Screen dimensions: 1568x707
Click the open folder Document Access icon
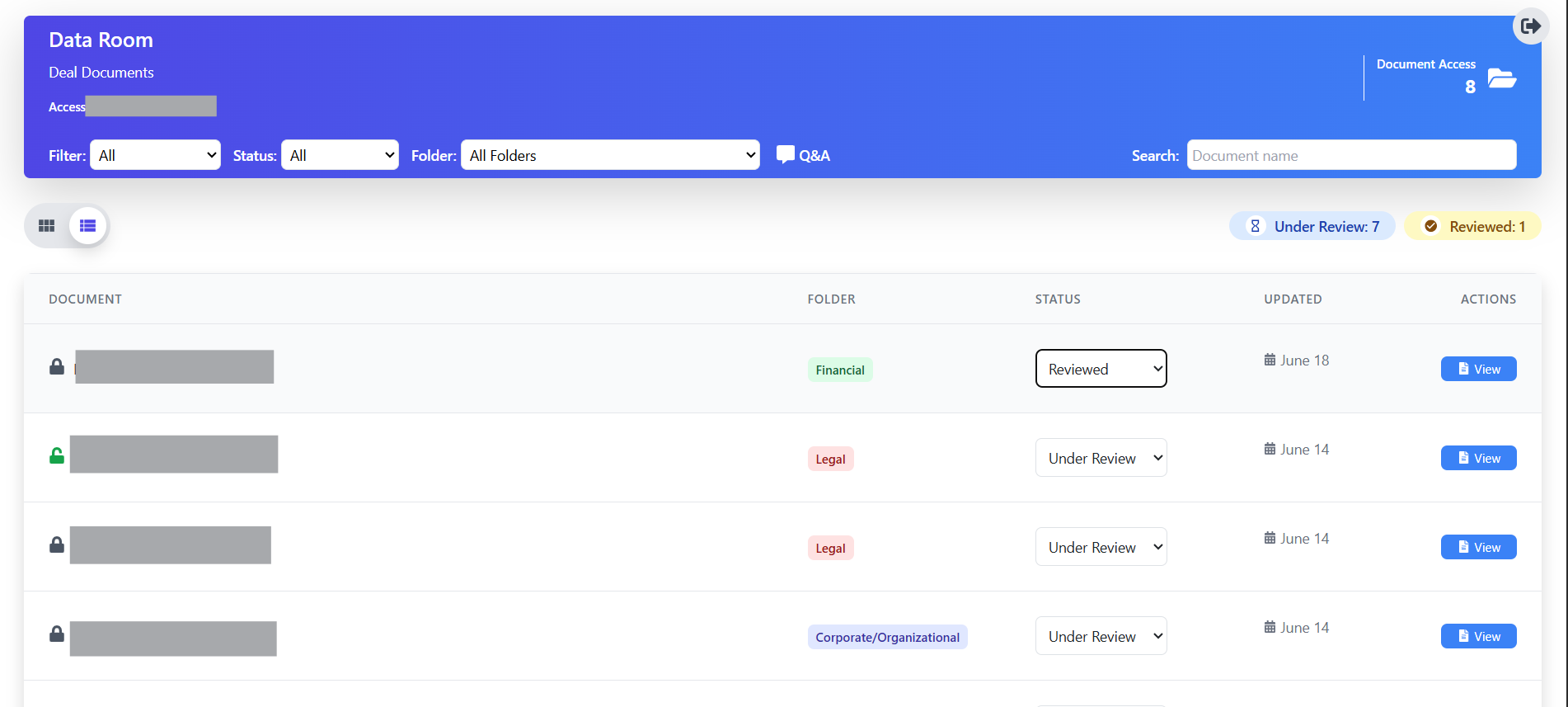click(1502, 78)
